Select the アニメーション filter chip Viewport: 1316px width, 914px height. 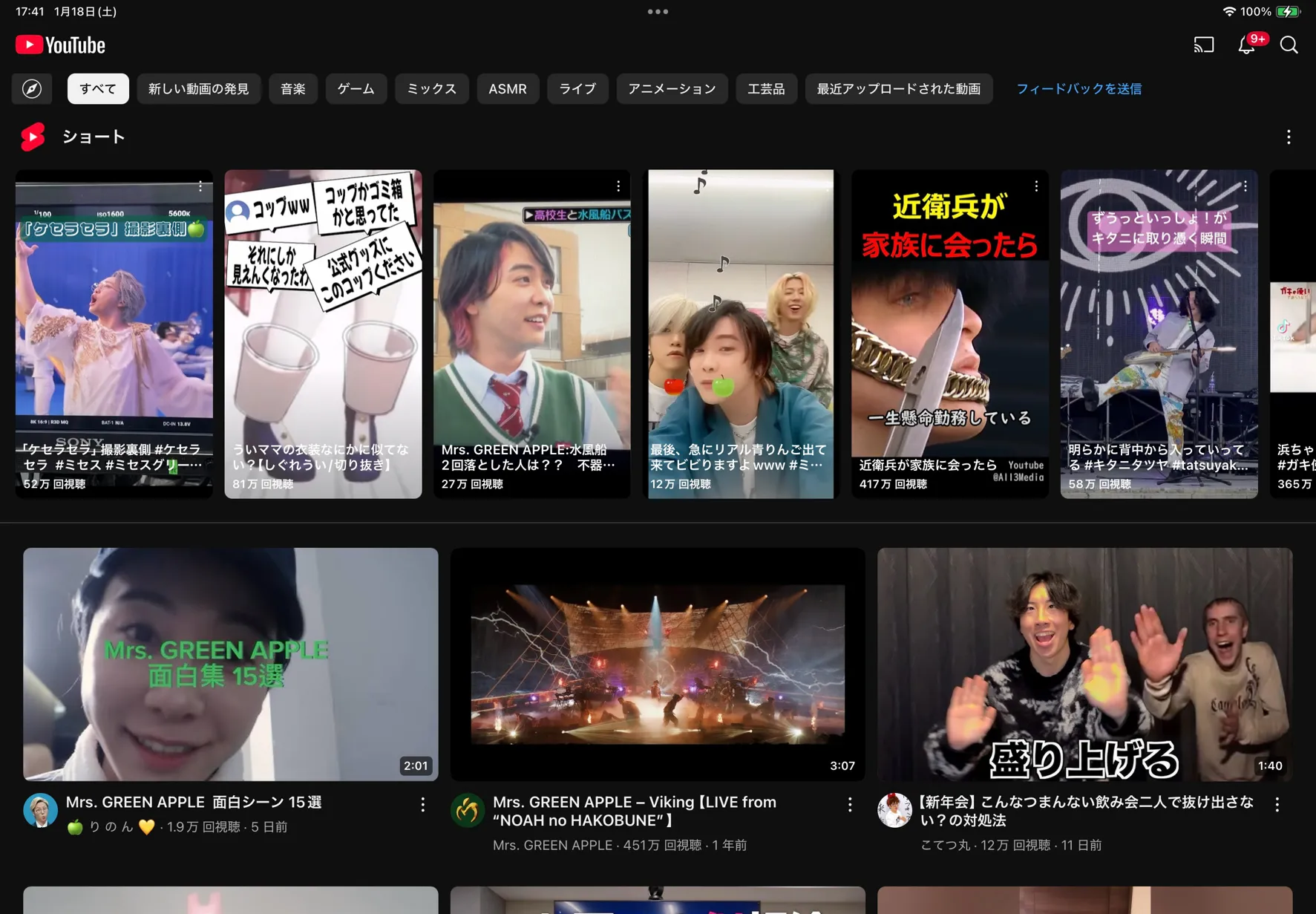(672, 89)
